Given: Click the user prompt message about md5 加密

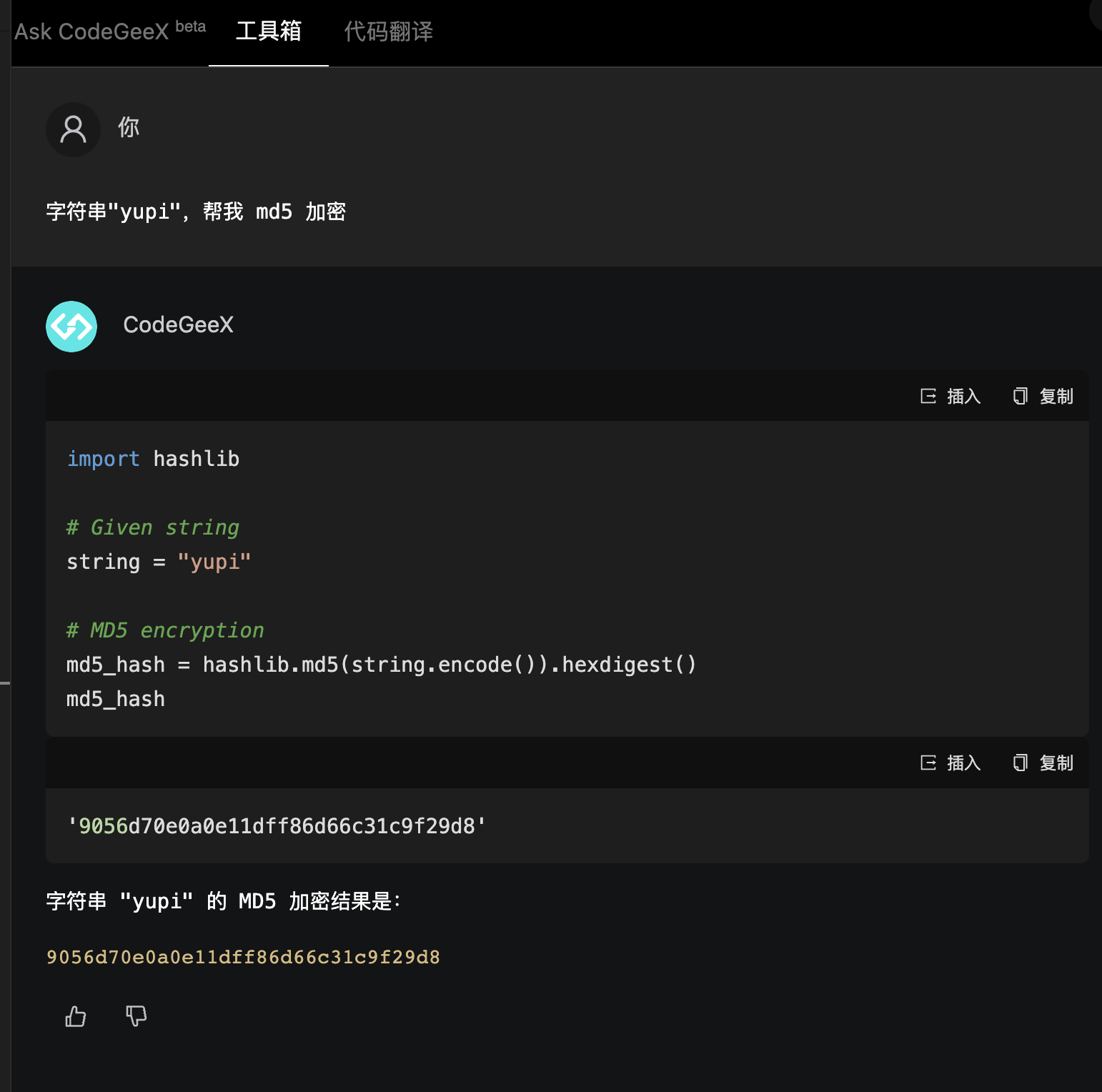Looking at the screenshot, I should pos(196,212).
